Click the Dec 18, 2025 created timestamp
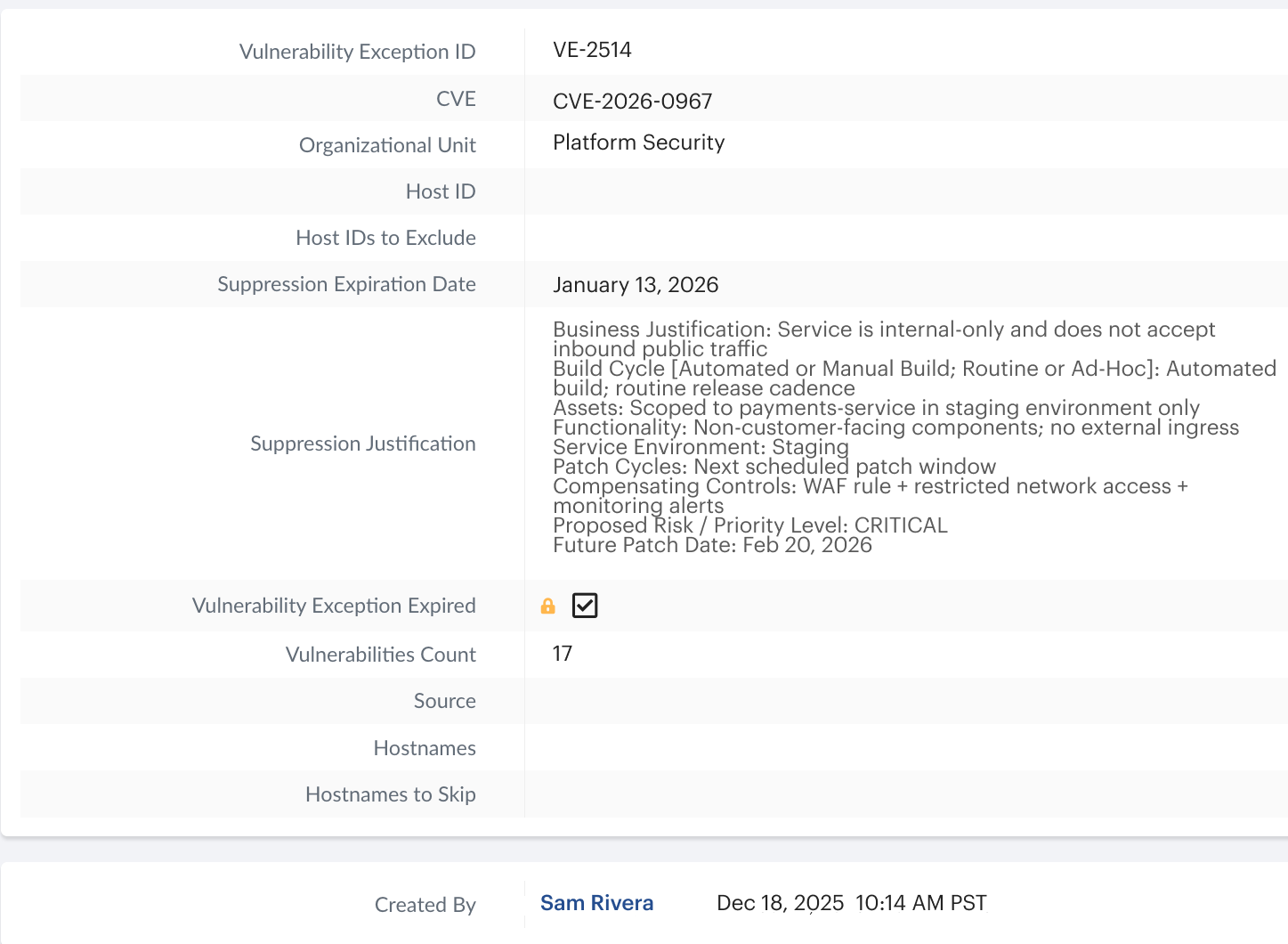 point(852,903)
